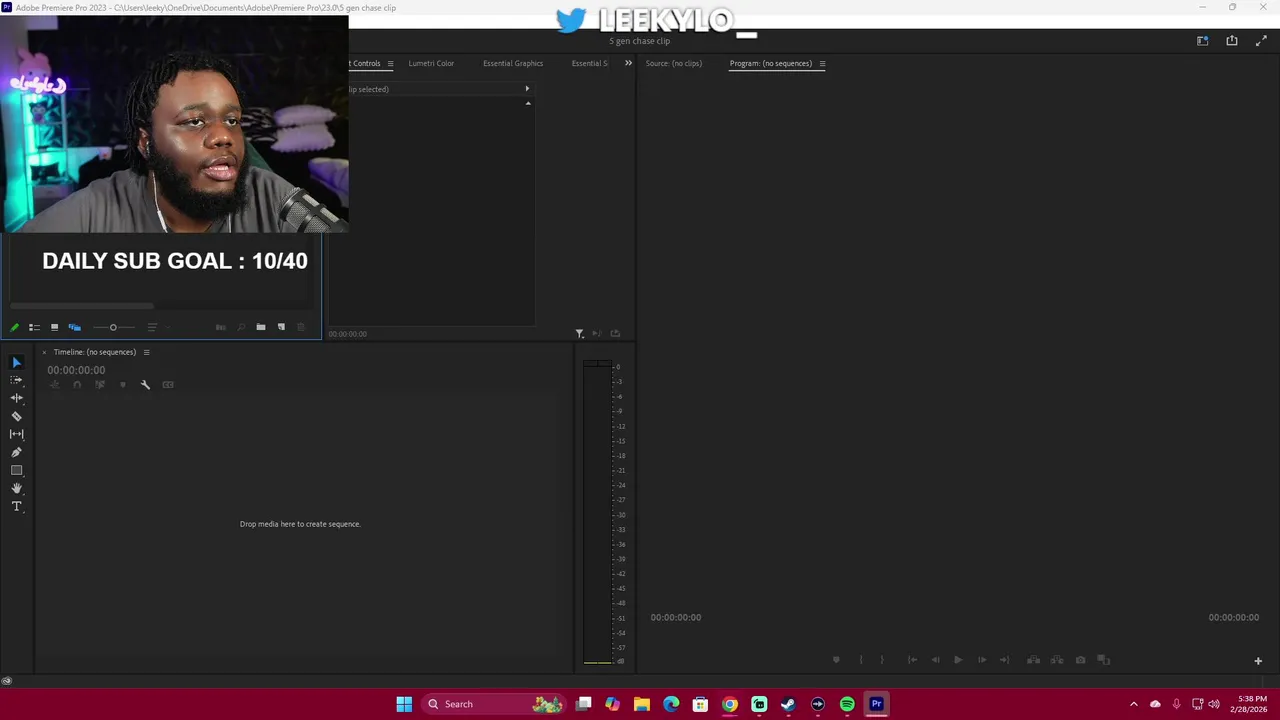Image resolution: width=1280 pixels, height=720 pixels.
Task: Open the Workspaces icon in header
Action: [1202, 41]
